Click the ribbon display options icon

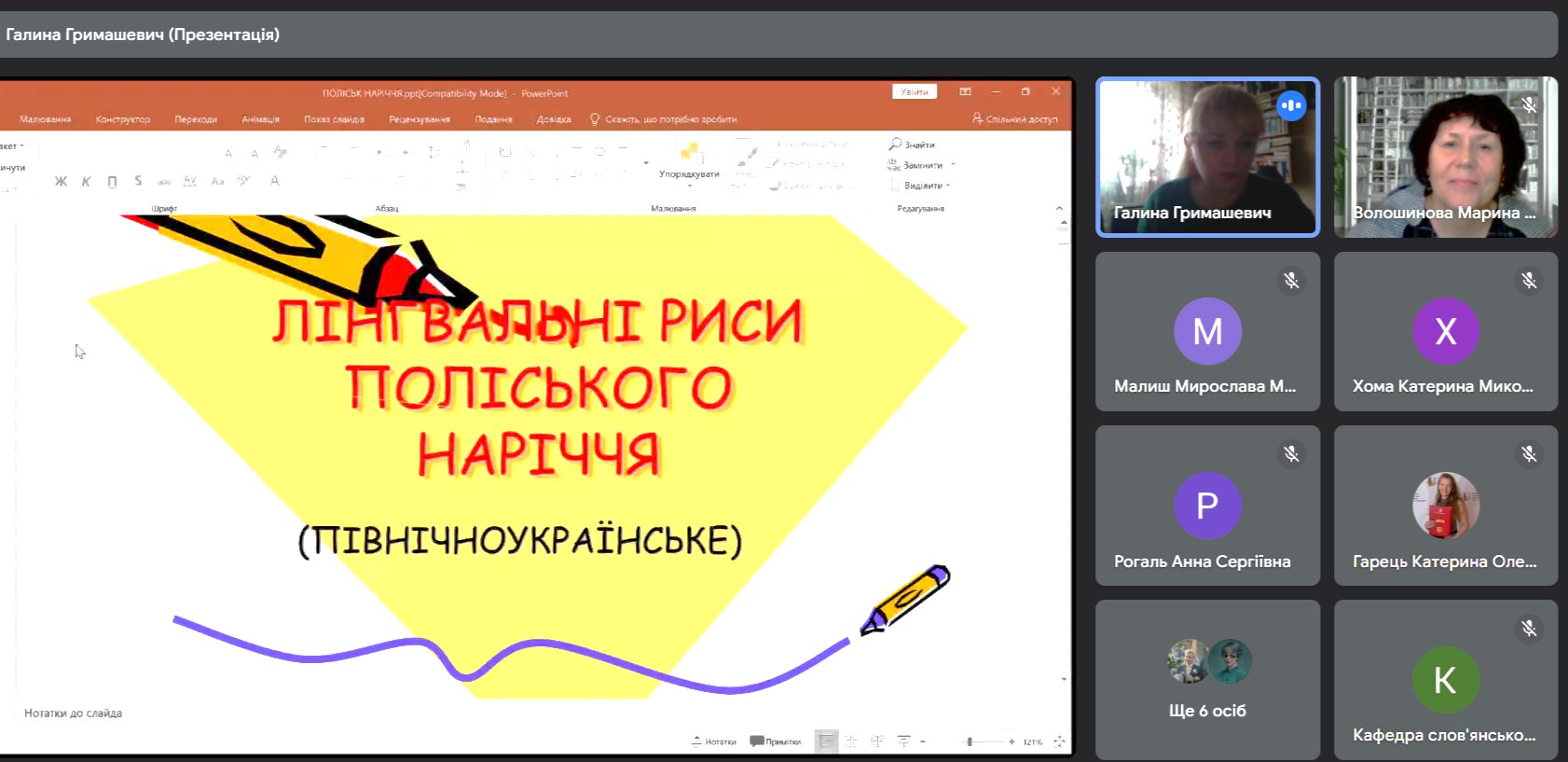coord(965,91)
